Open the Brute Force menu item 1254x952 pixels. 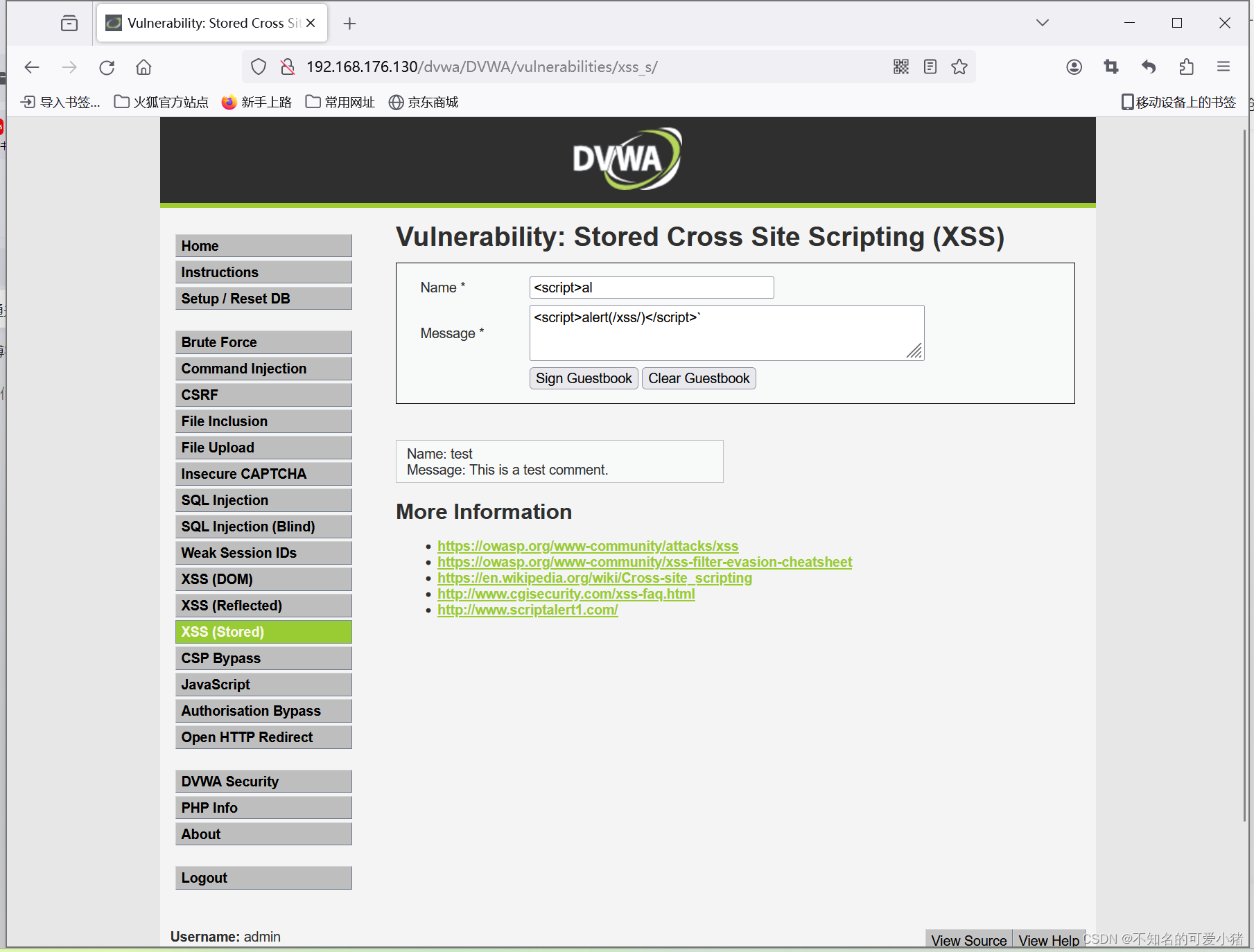[263, 342]
